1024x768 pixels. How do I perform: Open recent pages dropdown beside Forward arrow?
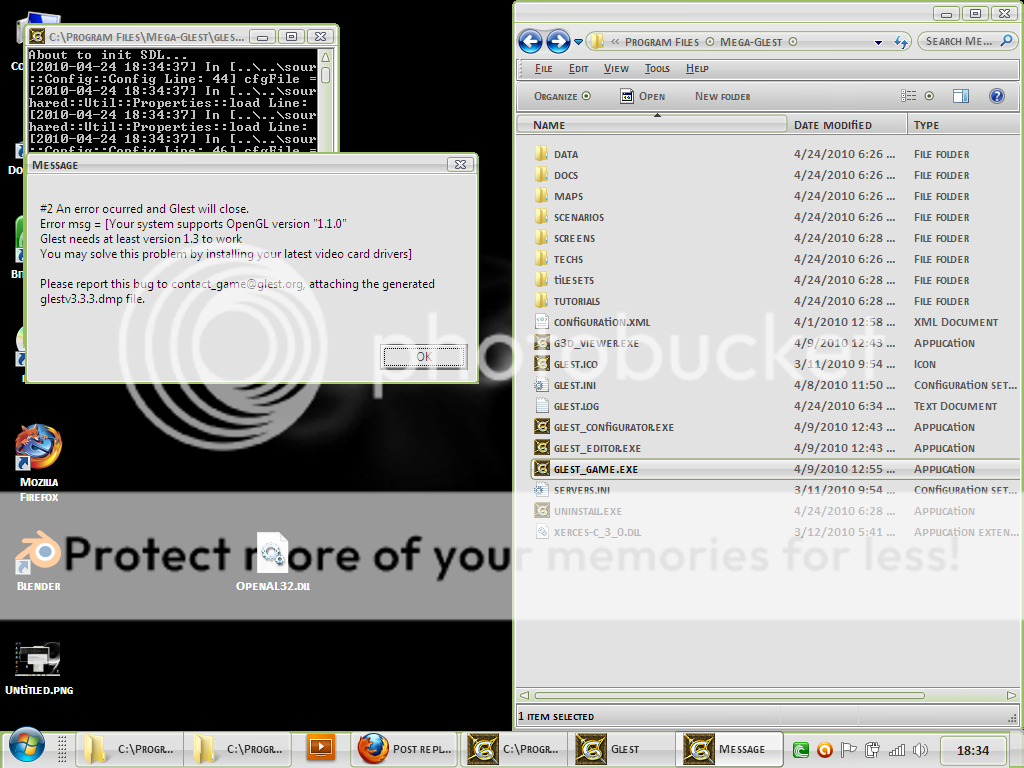point(578,42)
